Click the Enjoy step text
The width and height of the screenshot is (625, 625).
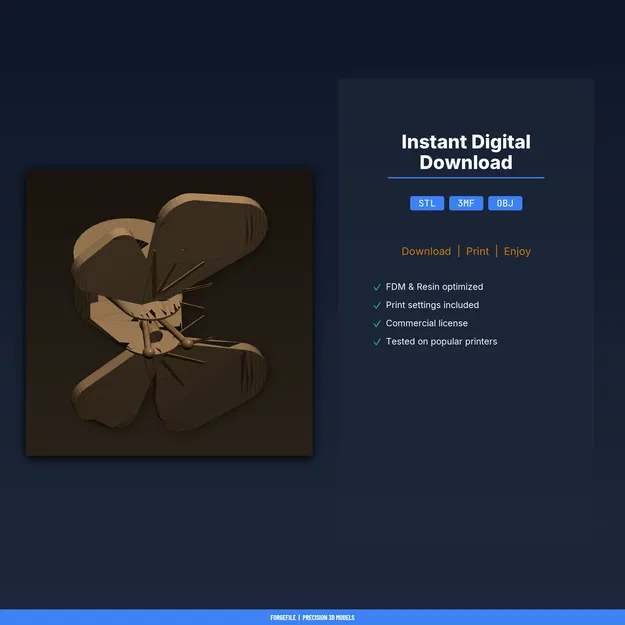[517, 252]
